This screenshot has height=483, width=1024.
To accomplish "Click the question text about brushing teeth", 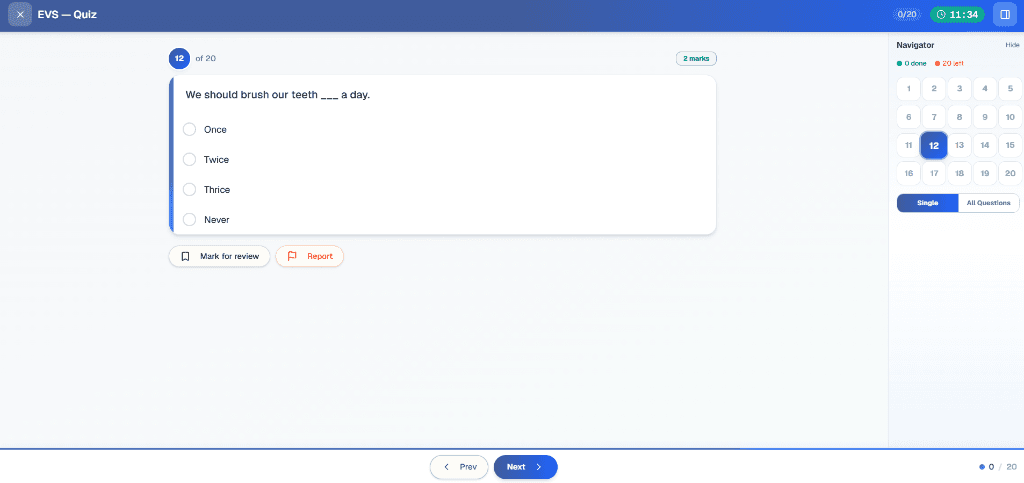I will (x=278, y=95).
